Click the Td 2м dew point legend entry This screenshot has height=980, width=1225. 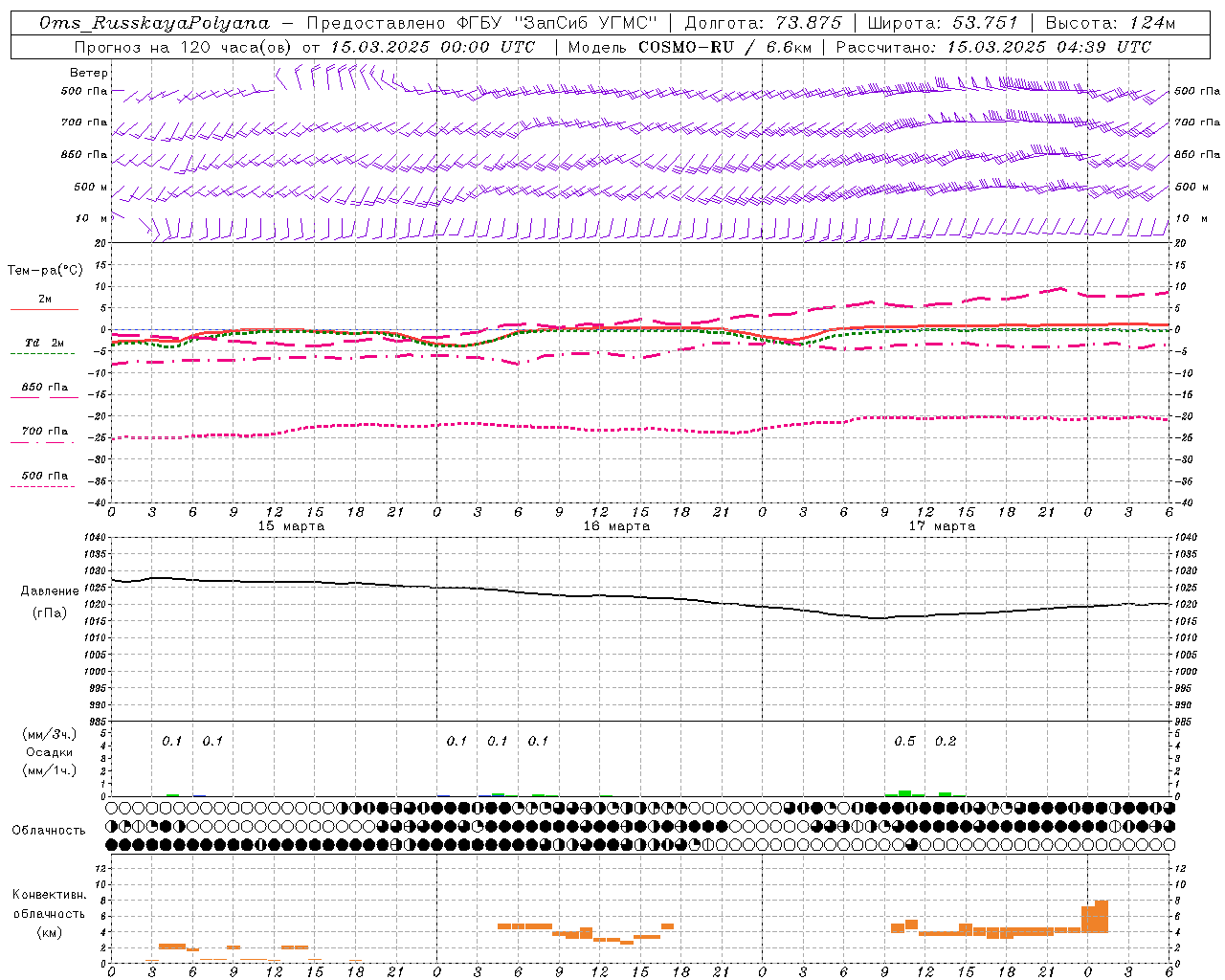tap(45, 343)
